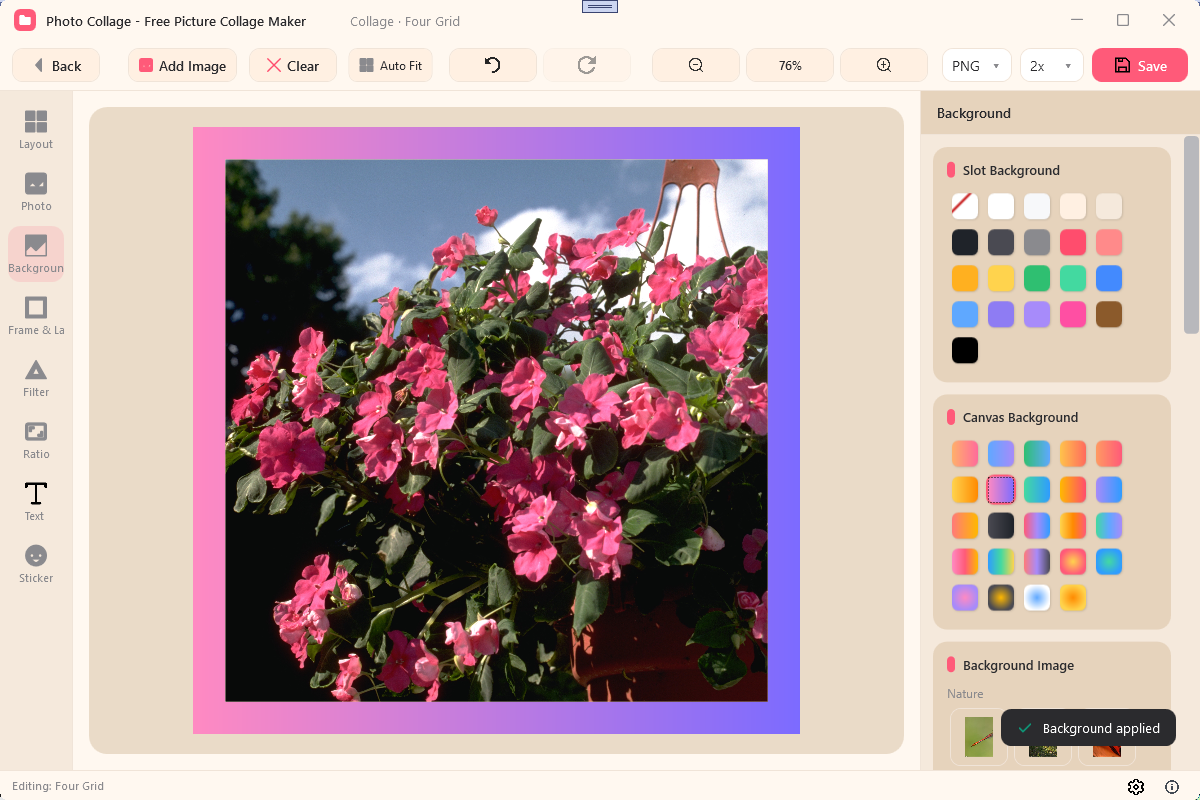Select white slot background swatch

point(1001,206)
